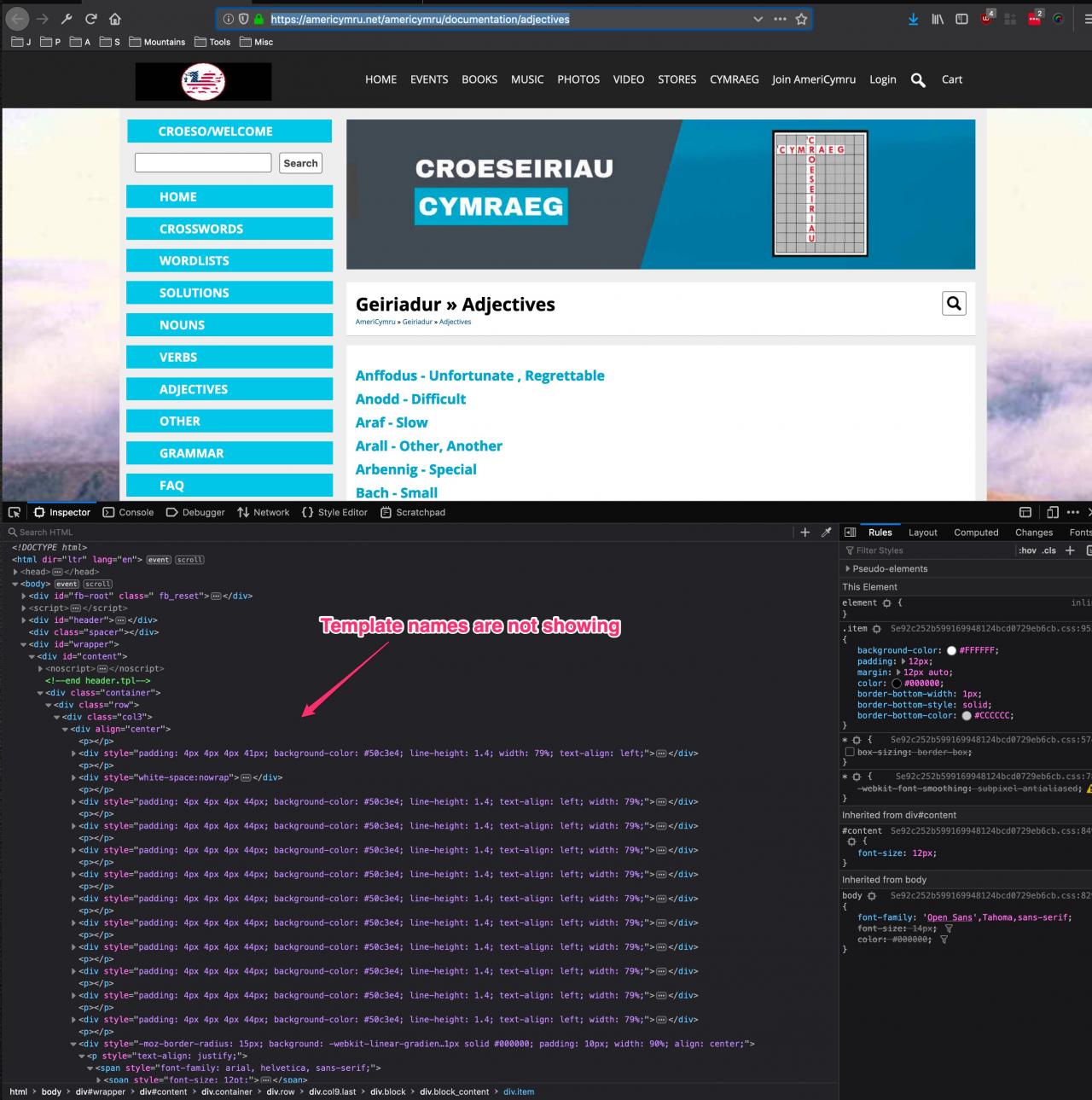
Task: Expand the head element in HTML tree
Action: coord(15,572)
